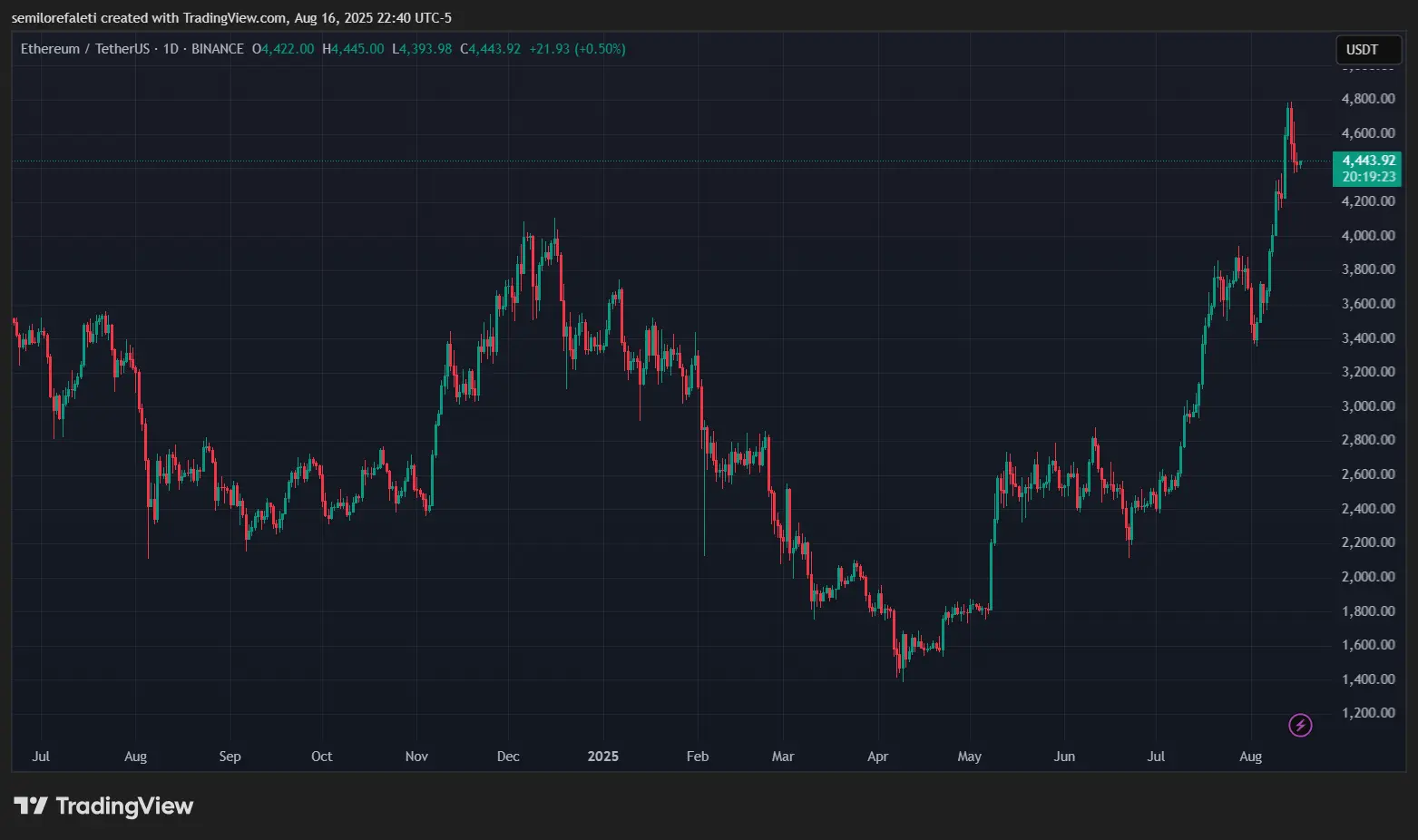Image resolution: width=1418 pixels, height=840 pixels.
Task: Click the low price value L4,393.98
Action: [422, 49]
